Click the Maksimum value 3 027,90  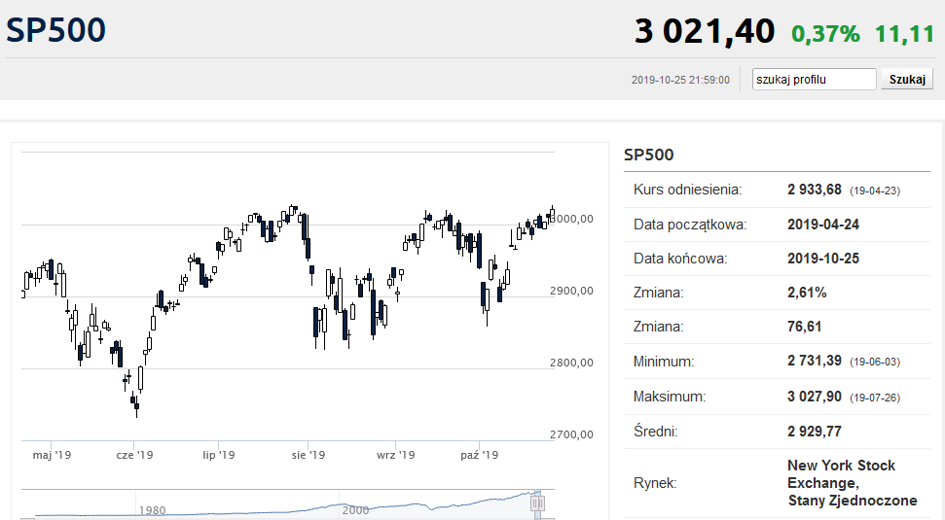pyautogui.click(x=814, y=396)
